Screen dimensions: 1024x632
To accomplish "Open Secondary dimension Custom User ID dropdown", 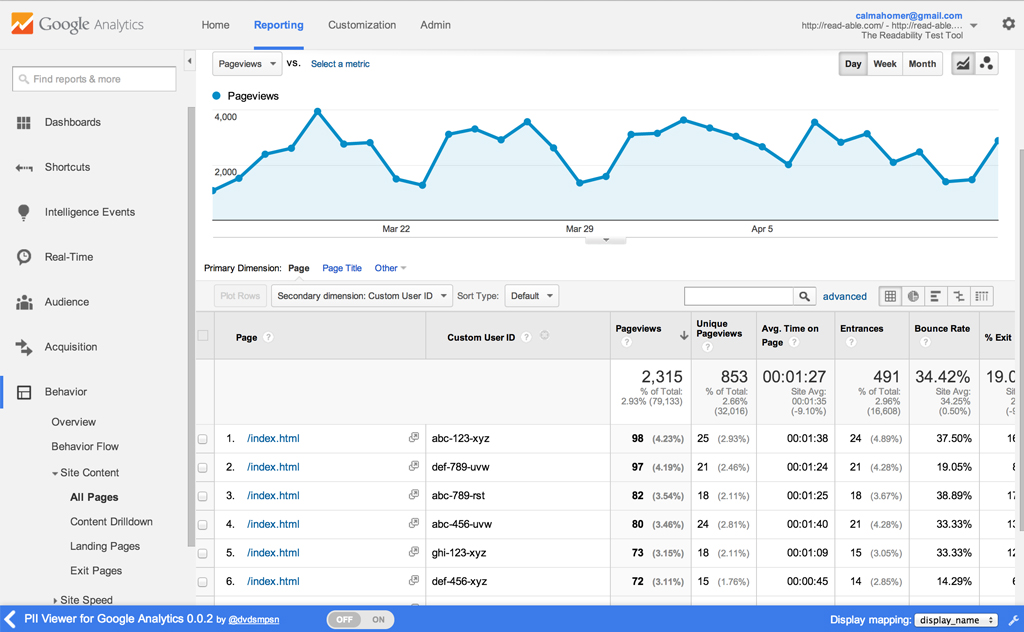I will (x=362, y=296).
